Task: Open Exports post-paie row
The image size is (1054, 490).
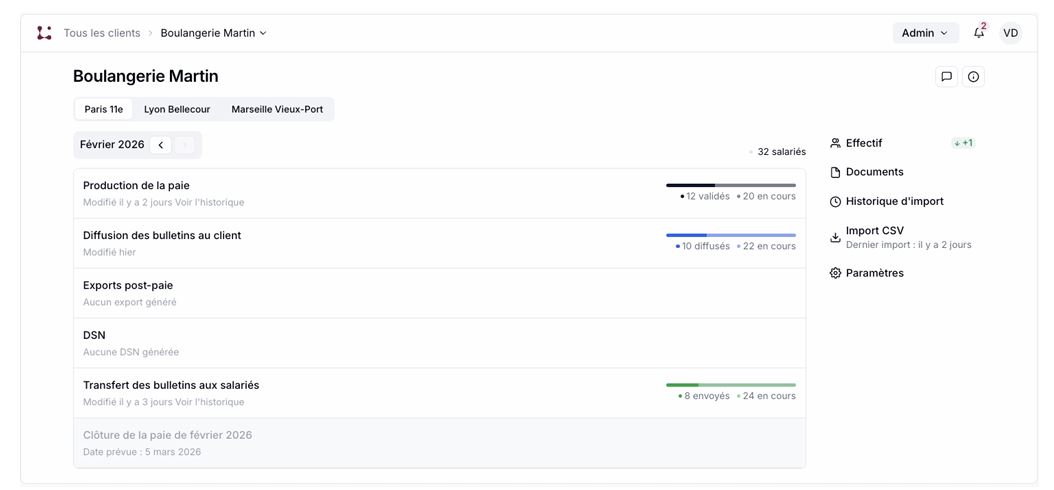Action: point(440,294)
